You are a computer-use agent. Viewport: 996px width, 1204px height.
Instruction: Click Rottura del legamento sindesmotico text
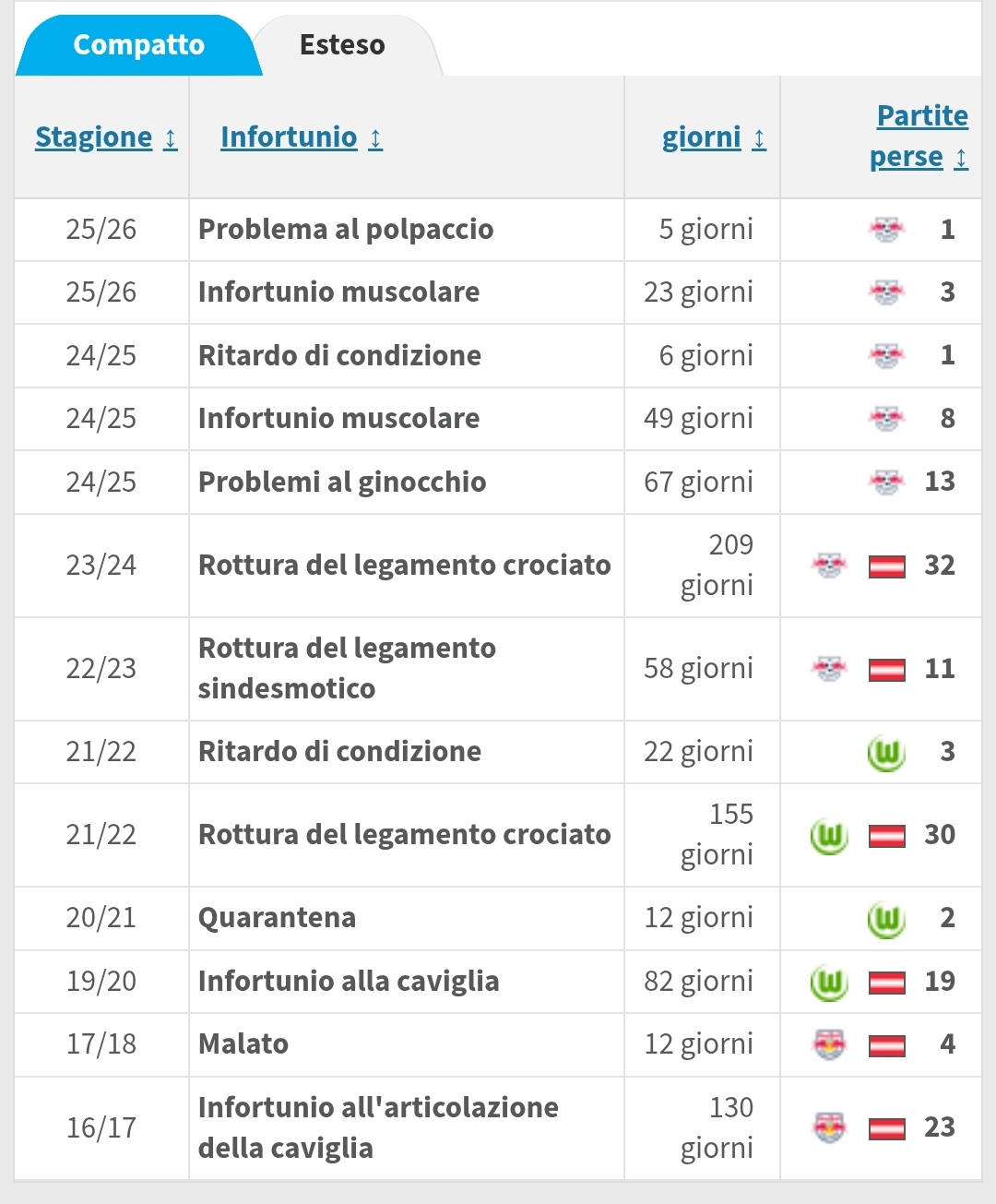347,668
